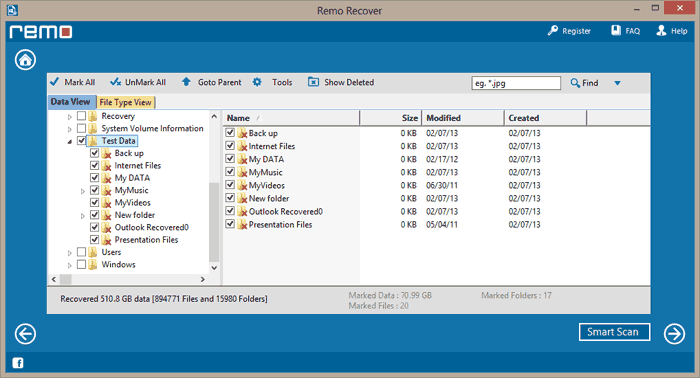Check the Users folder checkbox

(x=81, y=252)
